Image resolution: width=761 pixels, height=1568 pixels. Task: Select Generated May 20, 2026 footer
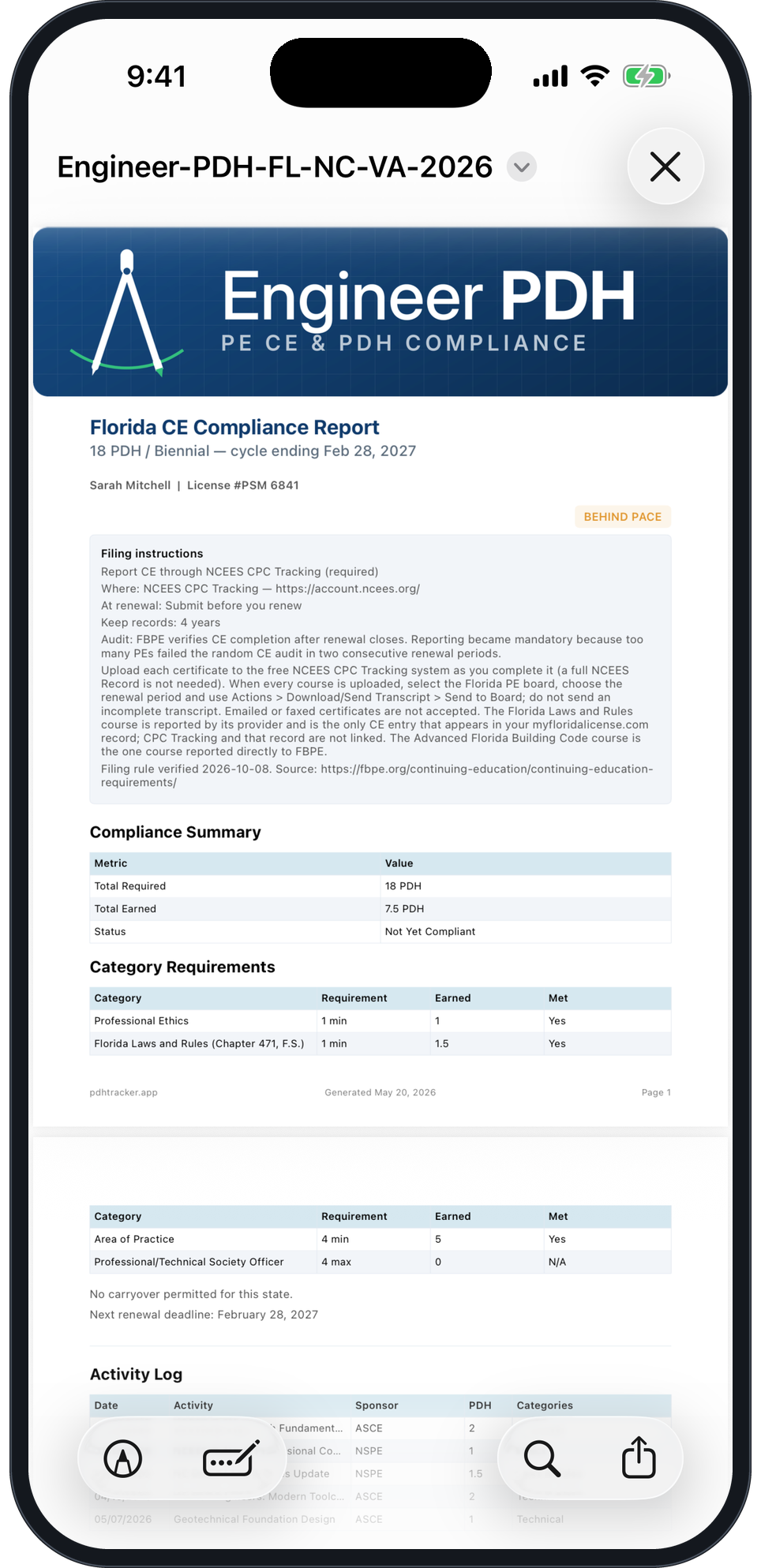coord(380,1093)
